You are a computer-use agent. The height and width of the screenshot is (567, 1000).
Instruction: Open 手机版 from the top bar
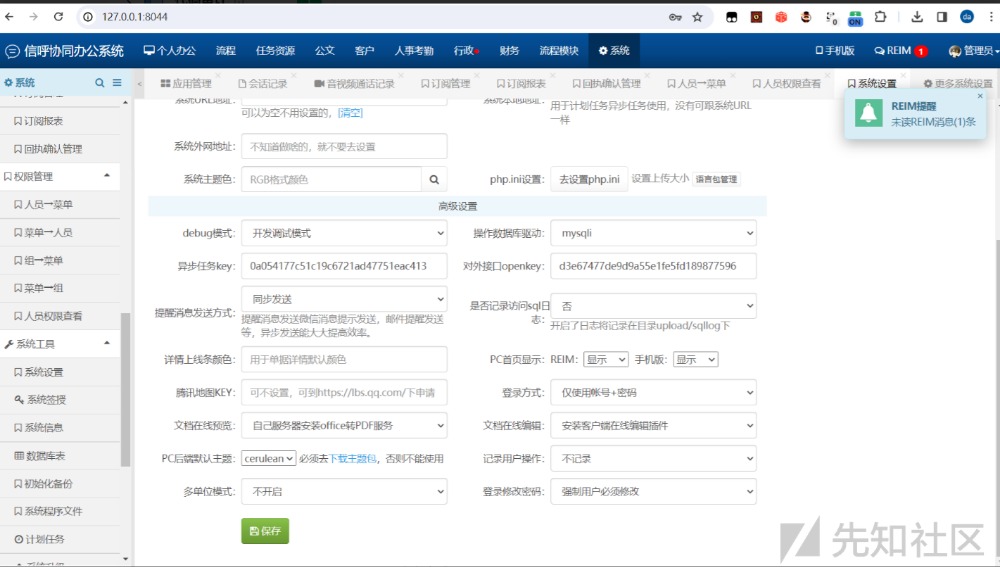click(x=835, y=50)
